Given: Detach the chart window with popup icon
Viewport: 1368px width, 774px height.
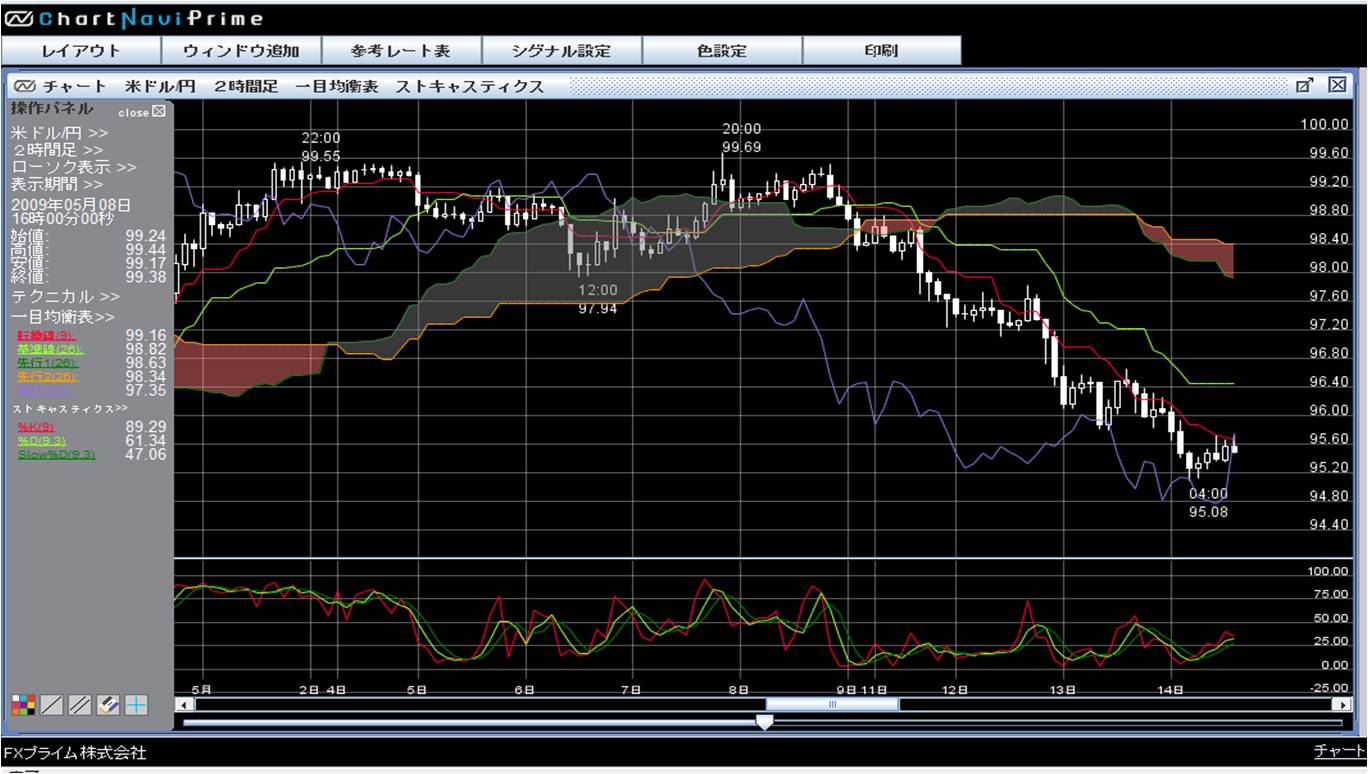Looking at the screenshot, I should (1304, 85).
